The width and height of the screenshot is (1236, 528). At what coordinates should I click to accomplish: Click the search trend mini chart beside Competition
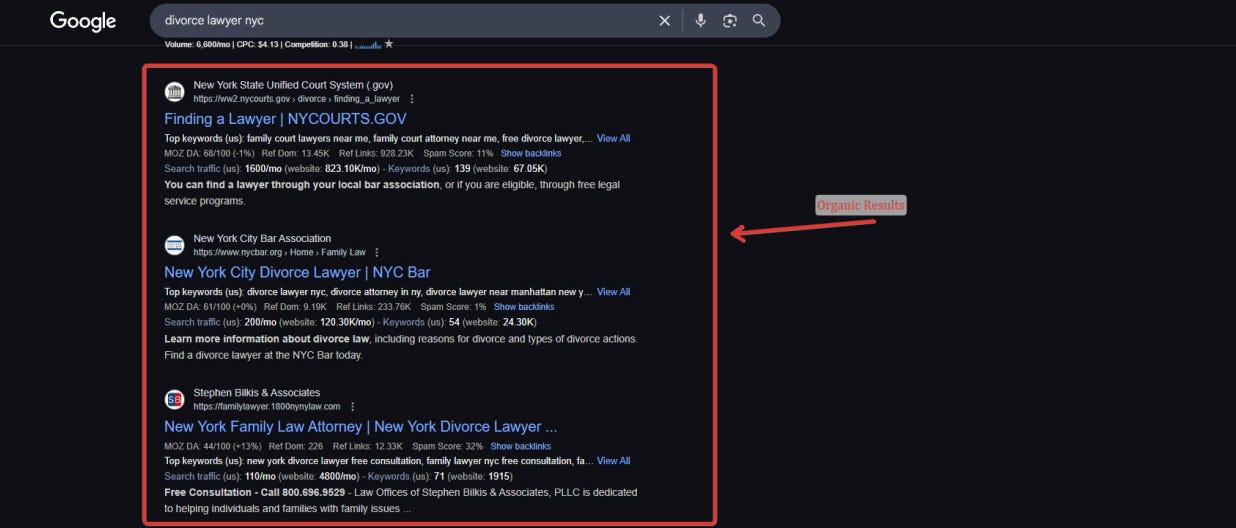(x=368, y=45)
